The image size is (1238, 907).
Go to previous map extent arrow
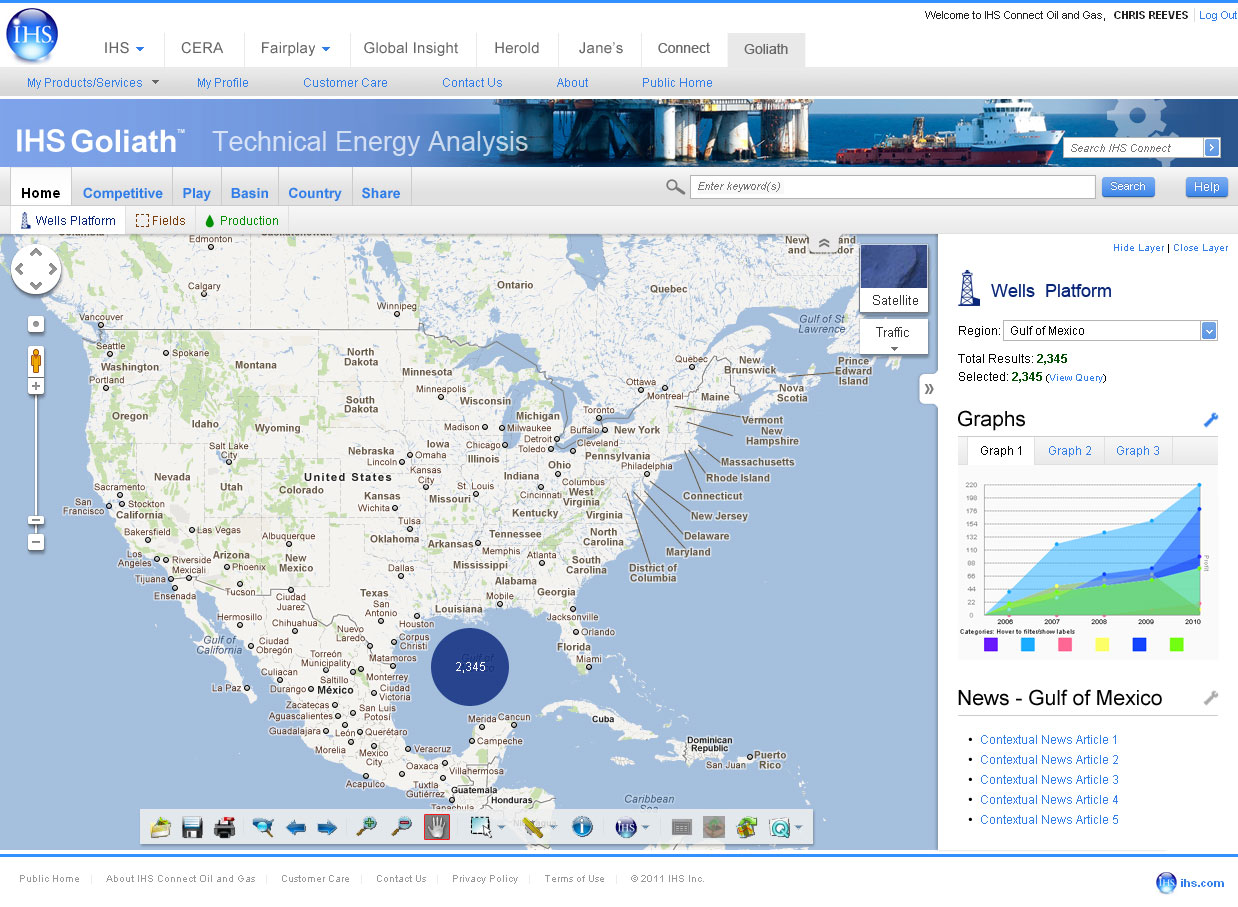pos(295,827)
